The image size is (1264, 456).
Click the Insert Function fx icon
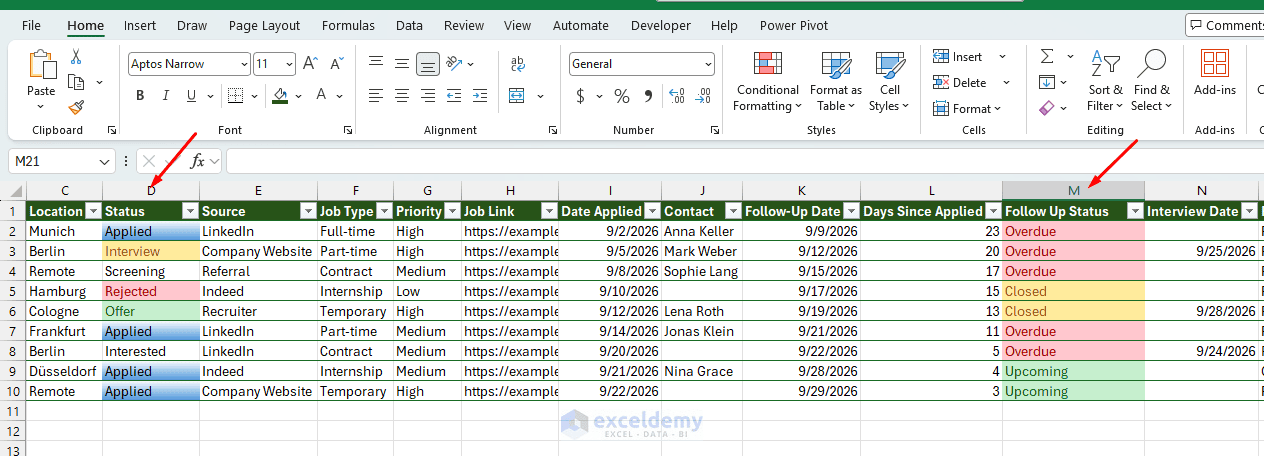pos(198,160)
